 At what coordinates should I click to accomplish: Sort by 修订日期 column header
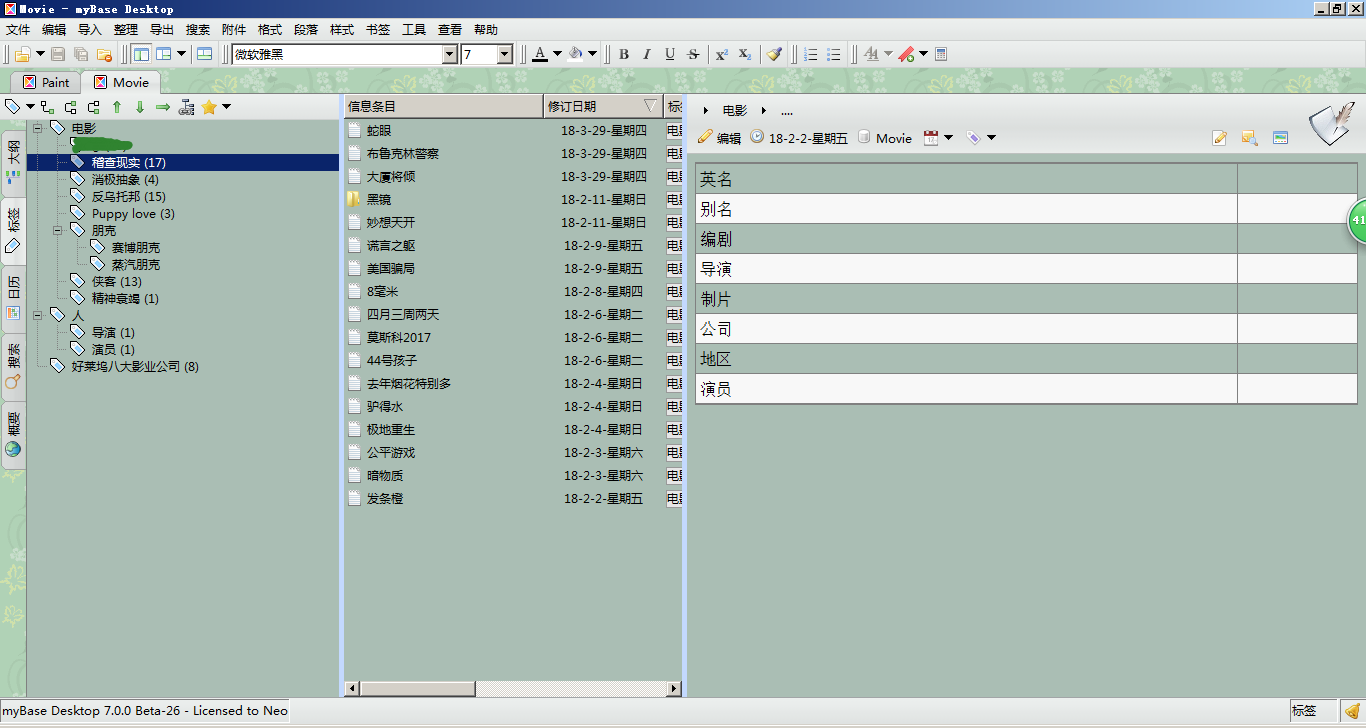pos(603,106)
